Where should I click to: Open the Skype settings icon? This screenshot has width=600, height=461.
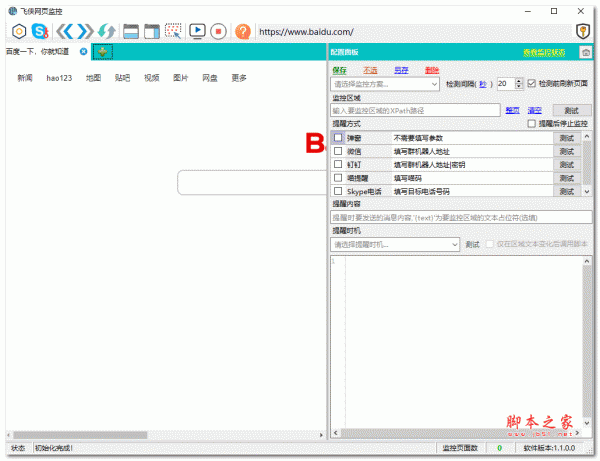pyautogui.click(x=40, y=31)
